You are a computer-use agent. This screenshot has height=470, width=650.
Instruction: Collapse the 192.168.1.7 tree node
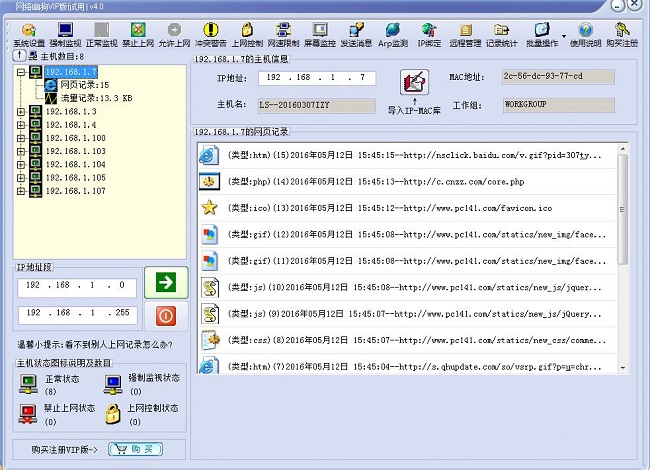(21, 72)
